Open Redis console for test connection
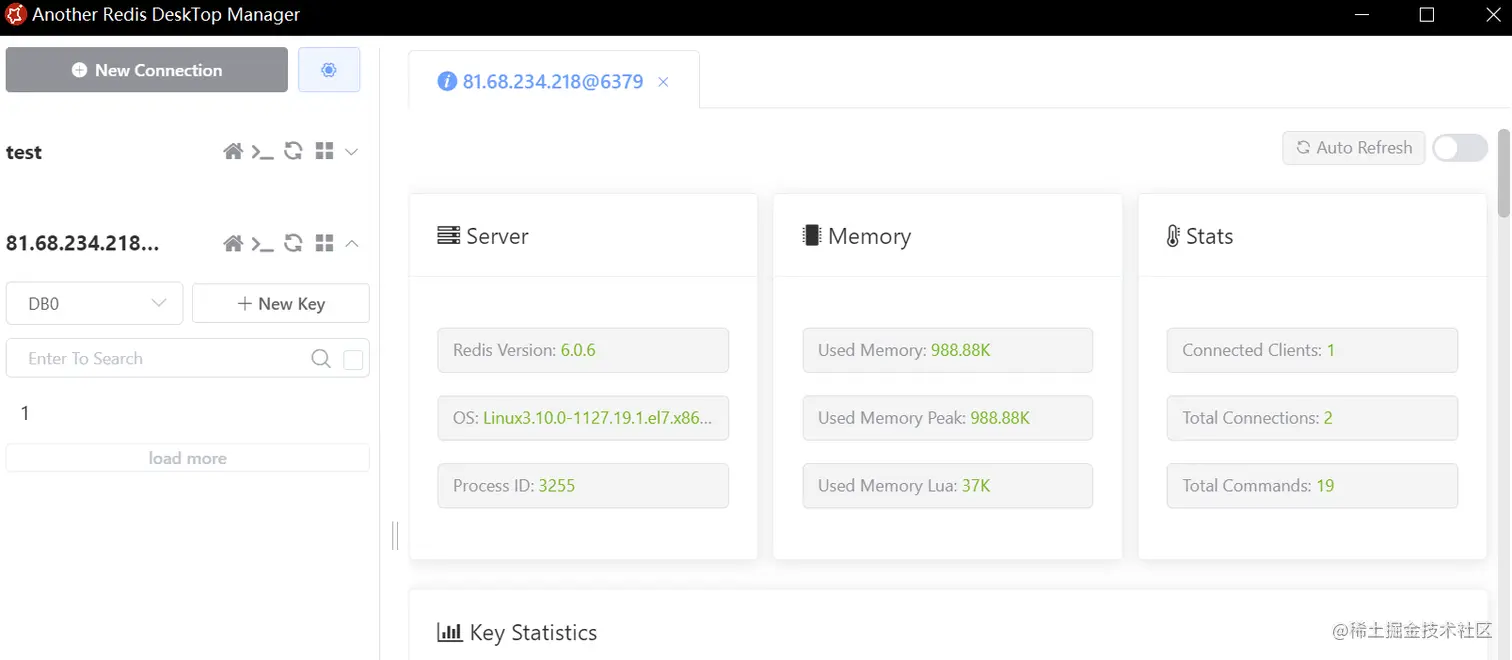Screen dimensions: 1512x660 pyautogui.click(x=262, y=152)
